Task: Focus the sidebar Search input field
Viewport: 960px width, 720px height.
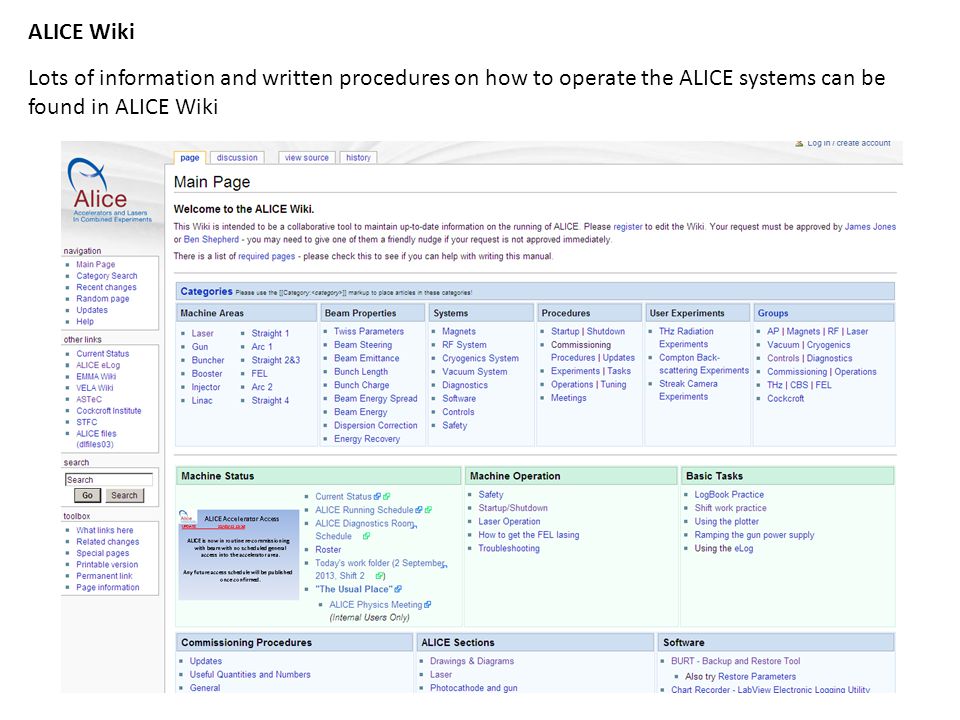Action: pyautogui.click(x=109, y=479)
